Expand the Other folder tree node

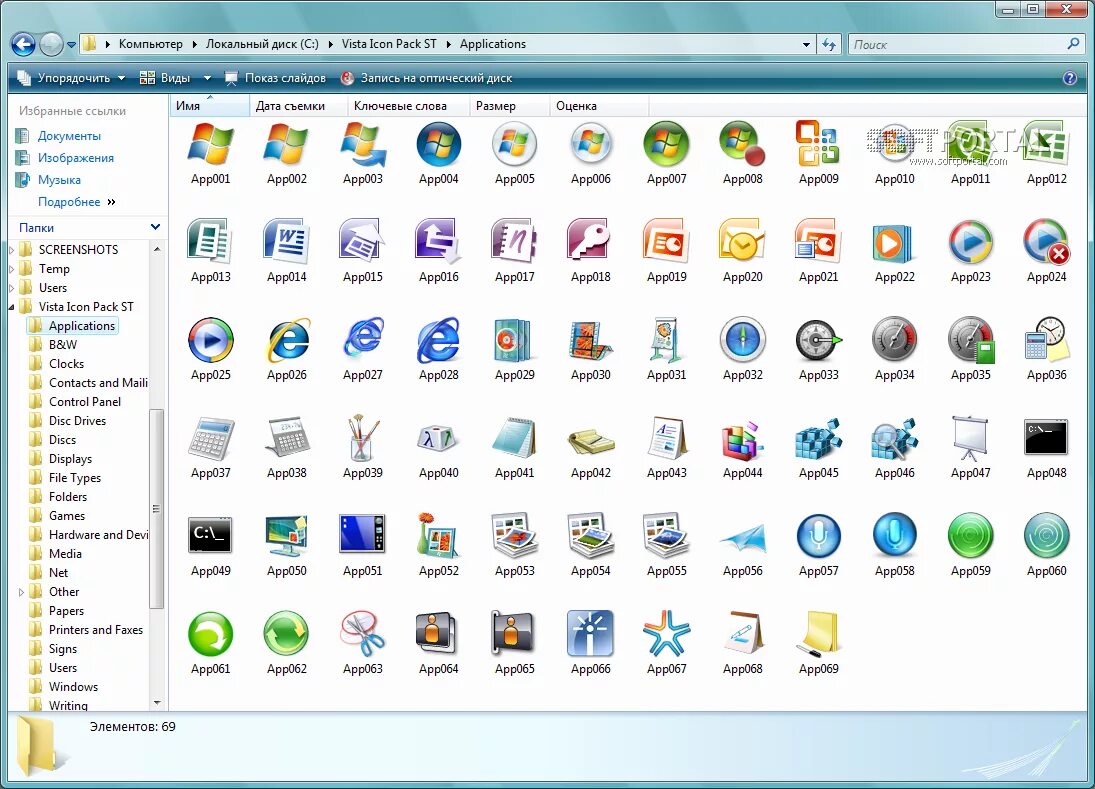point(21,592)
